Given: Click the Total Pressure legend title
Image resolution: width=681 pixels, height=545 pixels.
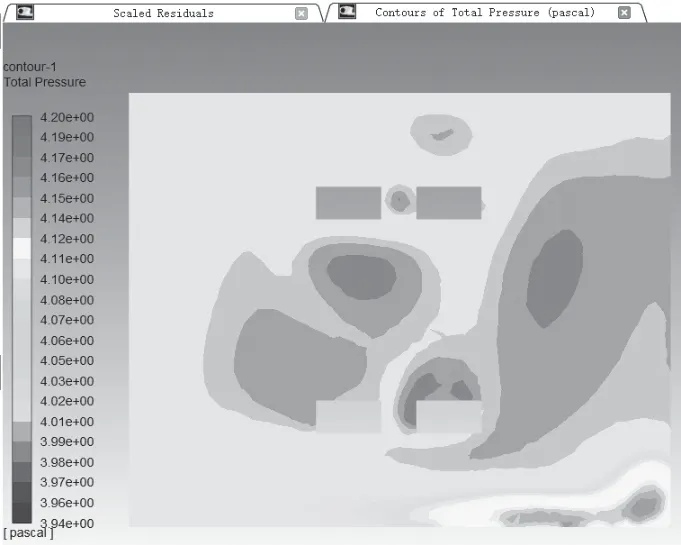Looking at the screenshot, I should click(45, 82).
